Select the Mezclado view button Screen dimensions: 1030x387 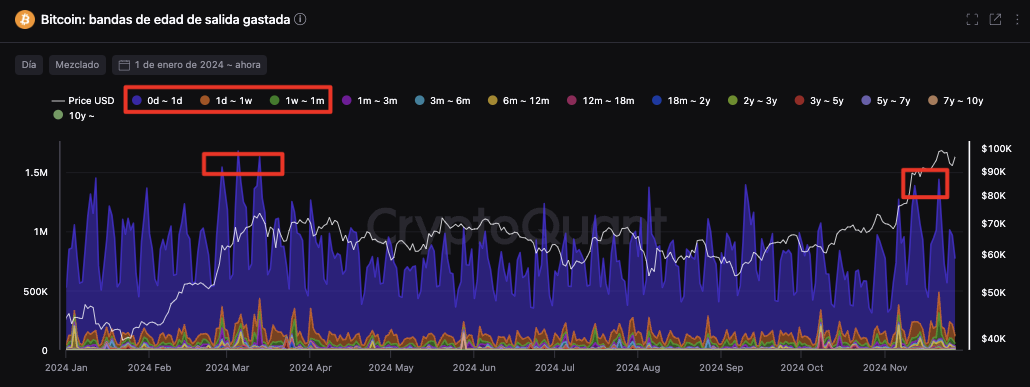click(77, 65)
